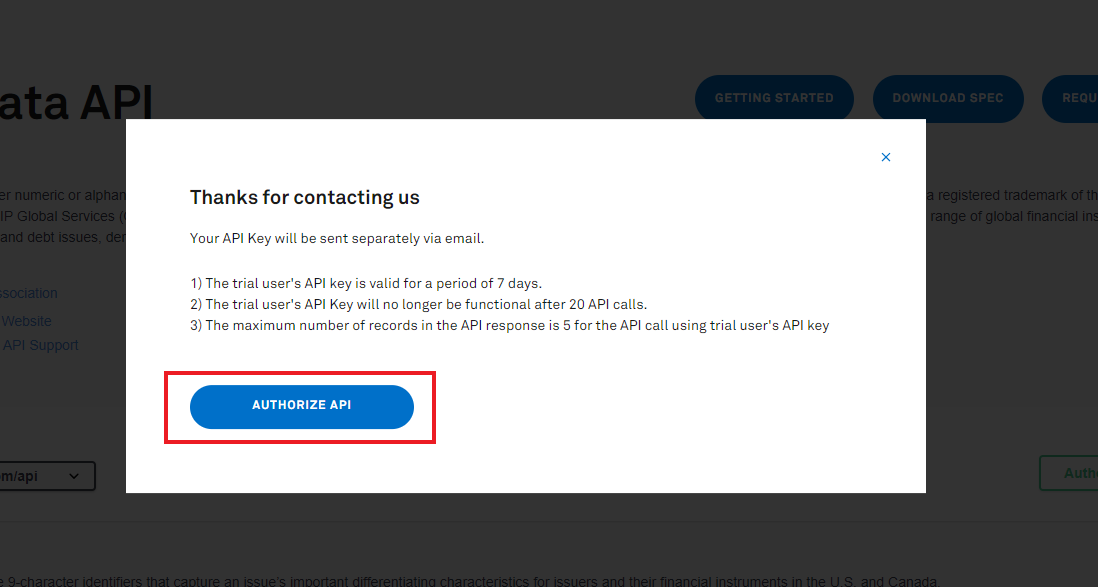This screenshot has height=587, width=1098.
Task: Click the AUTHORIZE API button in the dialog
Action: click(x=301, y=406)
